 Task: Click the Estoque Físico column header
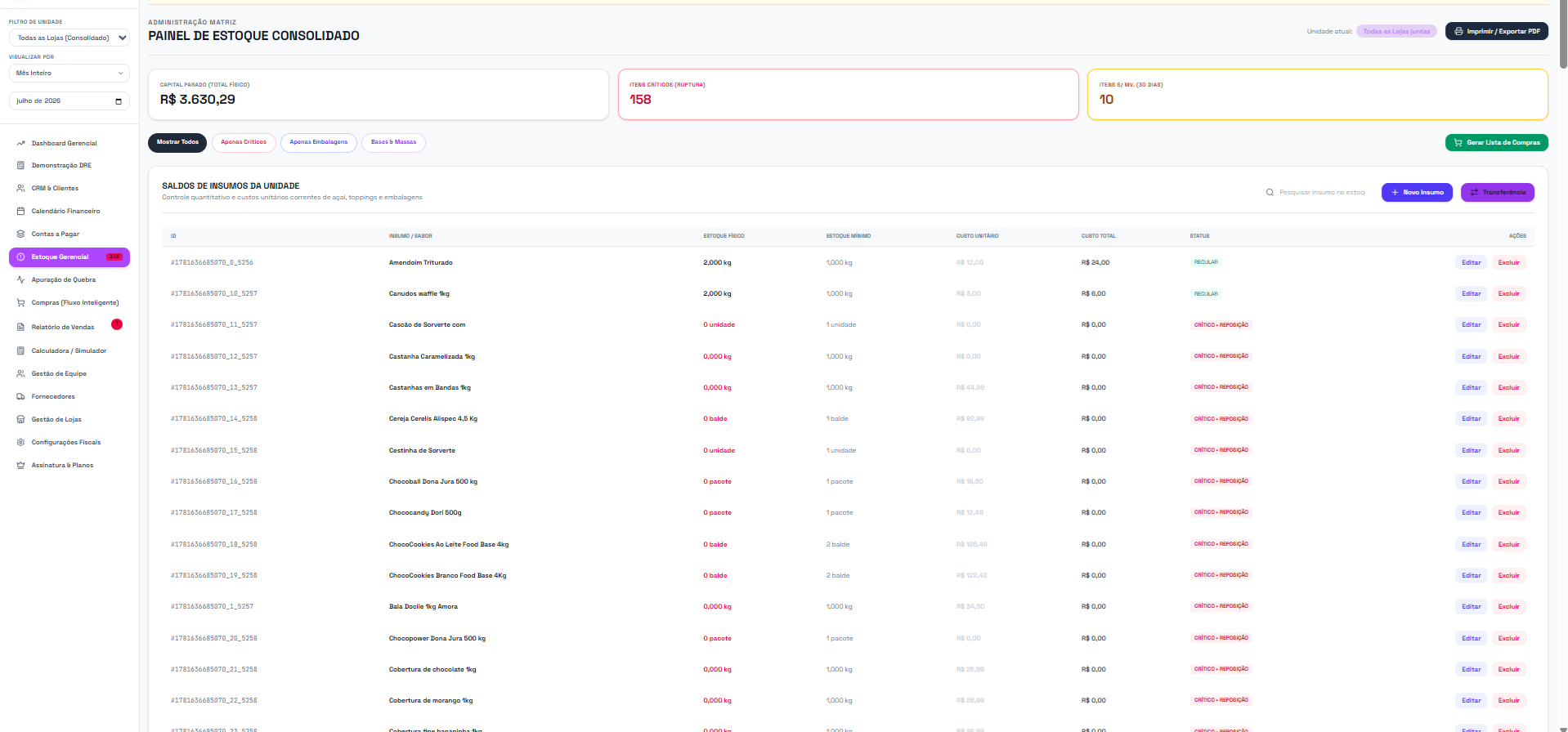724,236
